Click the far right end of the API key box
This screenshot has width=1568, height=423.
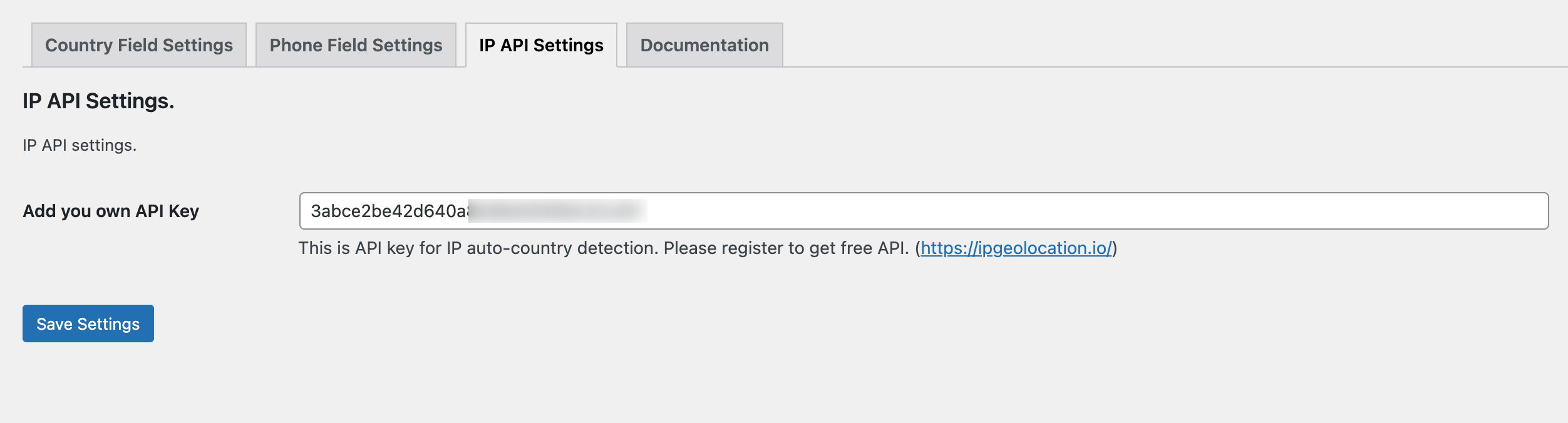click(x=1537, y=211)
